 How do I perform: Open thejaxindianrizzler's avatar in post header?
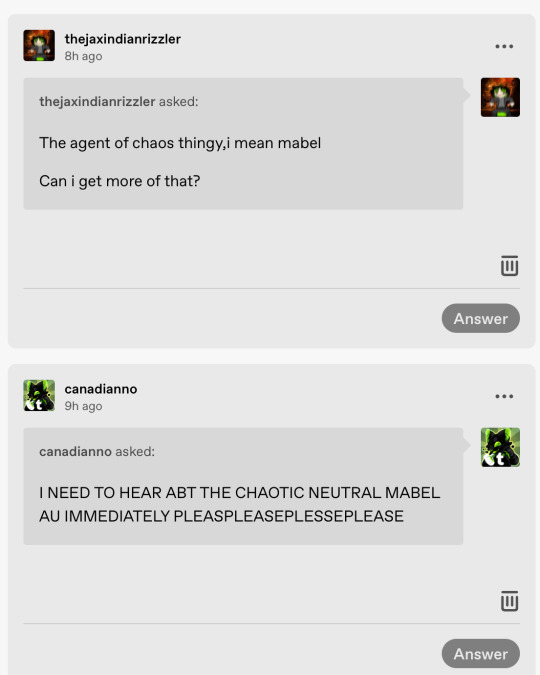(39, 45)
